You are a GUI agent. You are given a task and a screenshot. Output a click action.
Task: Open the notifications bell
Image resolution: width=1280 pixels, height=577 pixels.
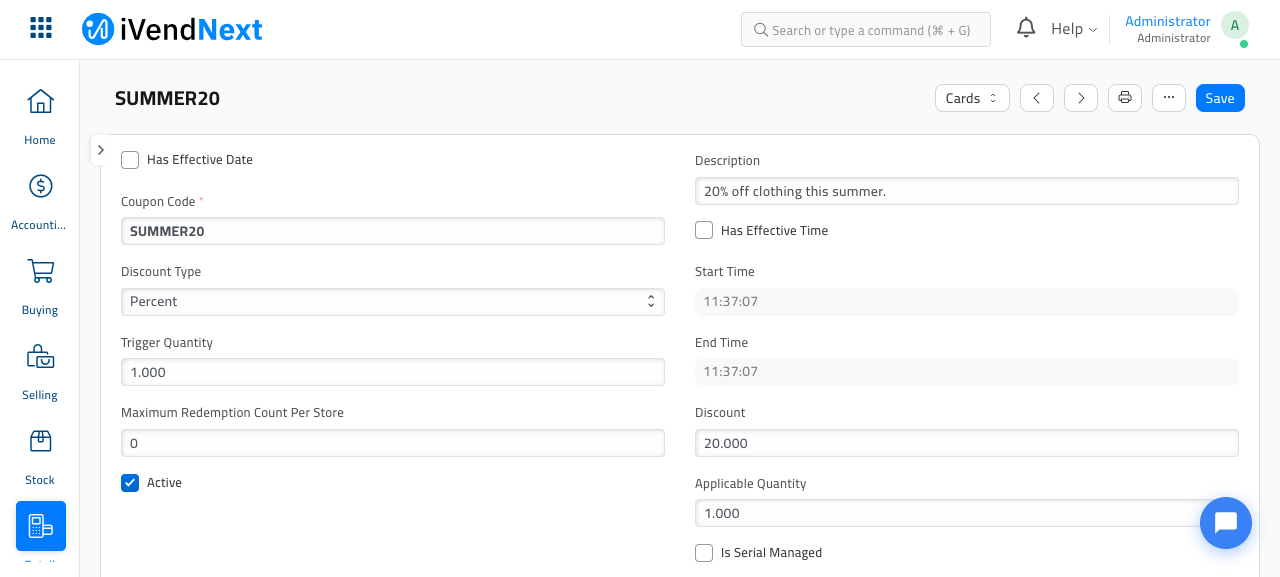click(x=1026, y=28)
